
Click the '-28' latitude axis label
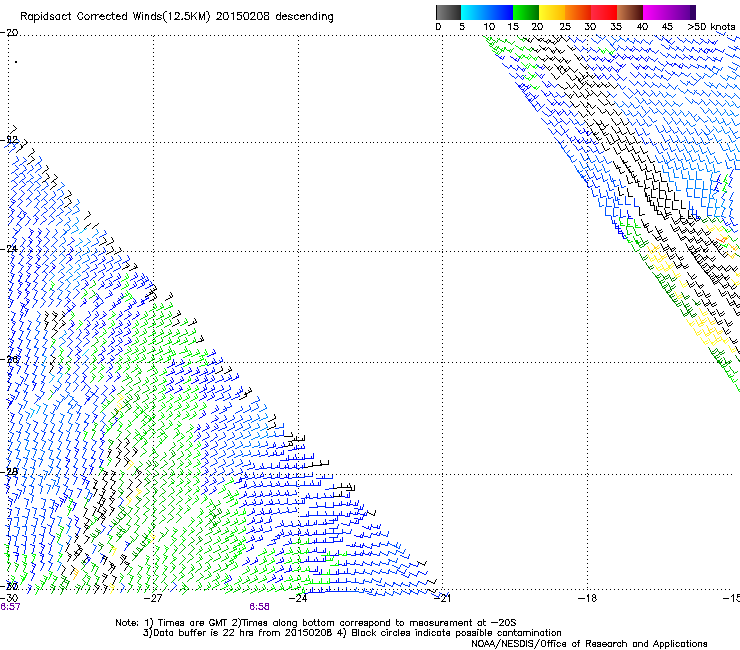coord(9,472)
